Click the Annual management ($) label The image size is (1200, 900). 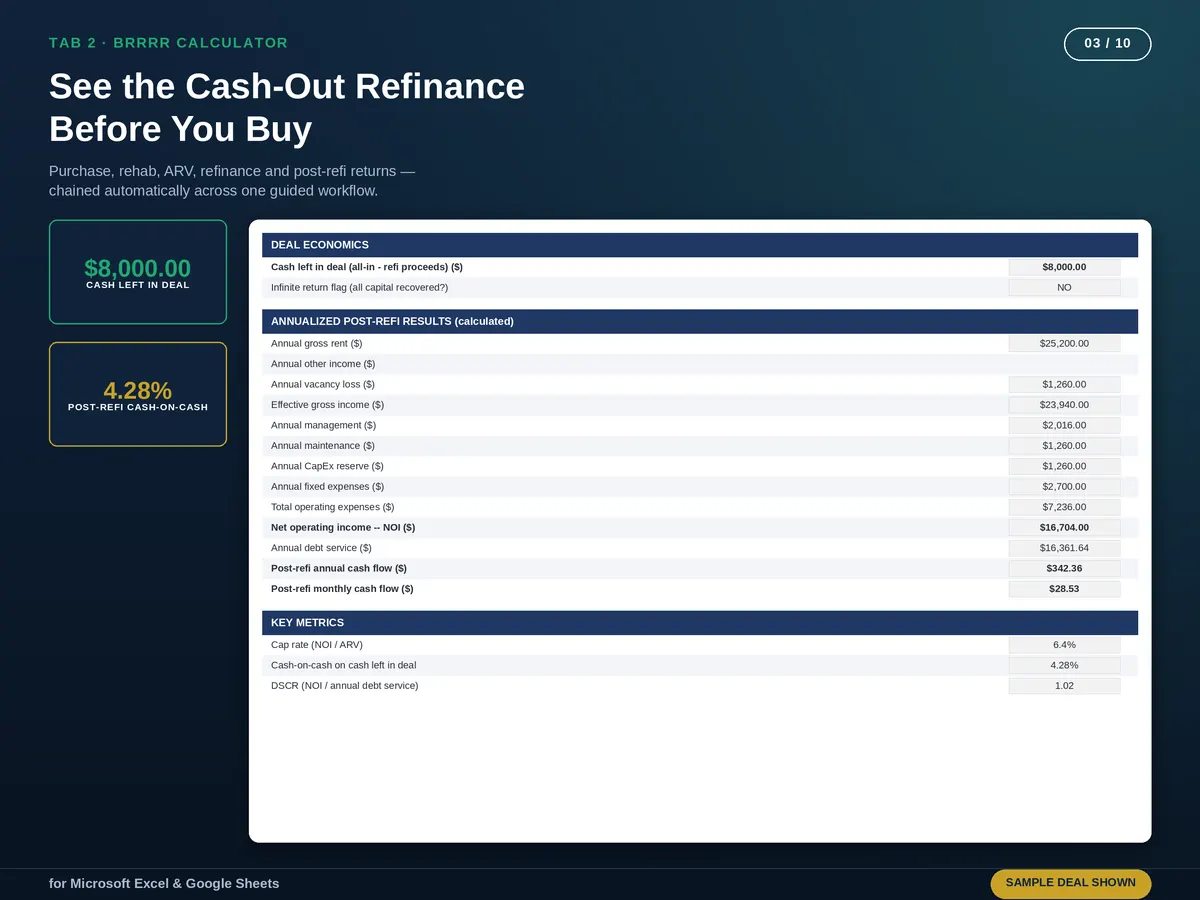click(x=323, y=426)
